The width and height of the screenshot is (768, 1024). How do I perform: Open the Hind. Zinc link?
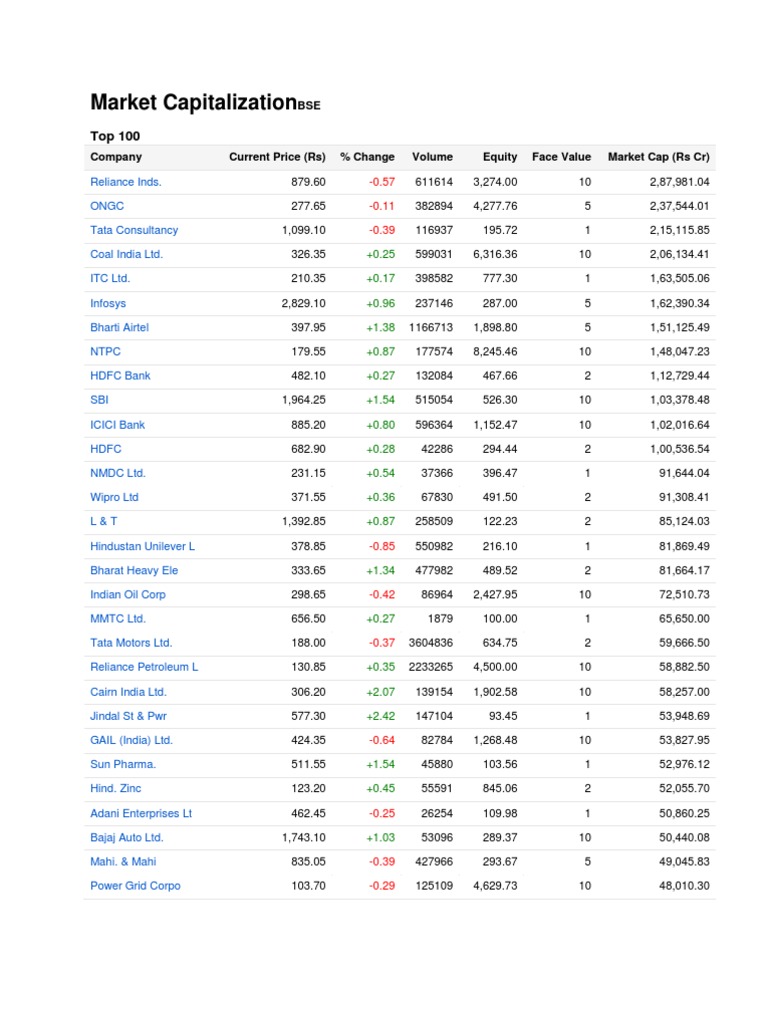116,789
